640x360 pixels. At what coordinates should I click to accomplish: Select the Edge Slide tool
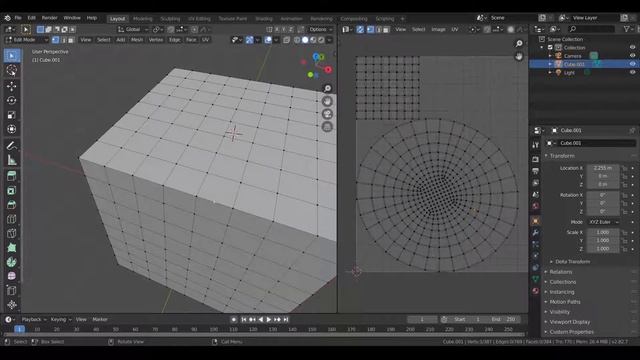click(x=12, y=291)
